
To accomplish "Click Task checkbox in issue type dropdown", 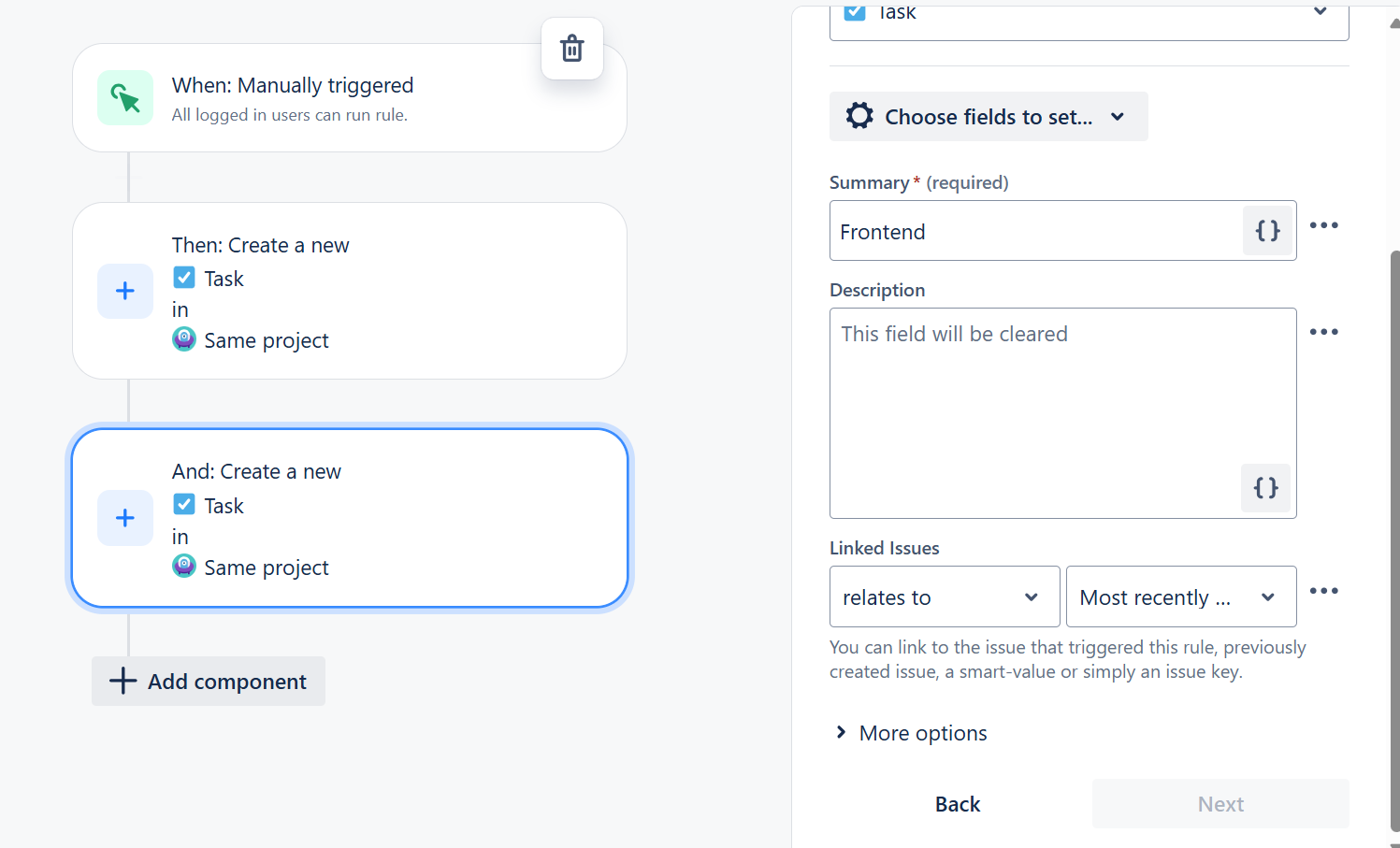I will coord(855,11).
